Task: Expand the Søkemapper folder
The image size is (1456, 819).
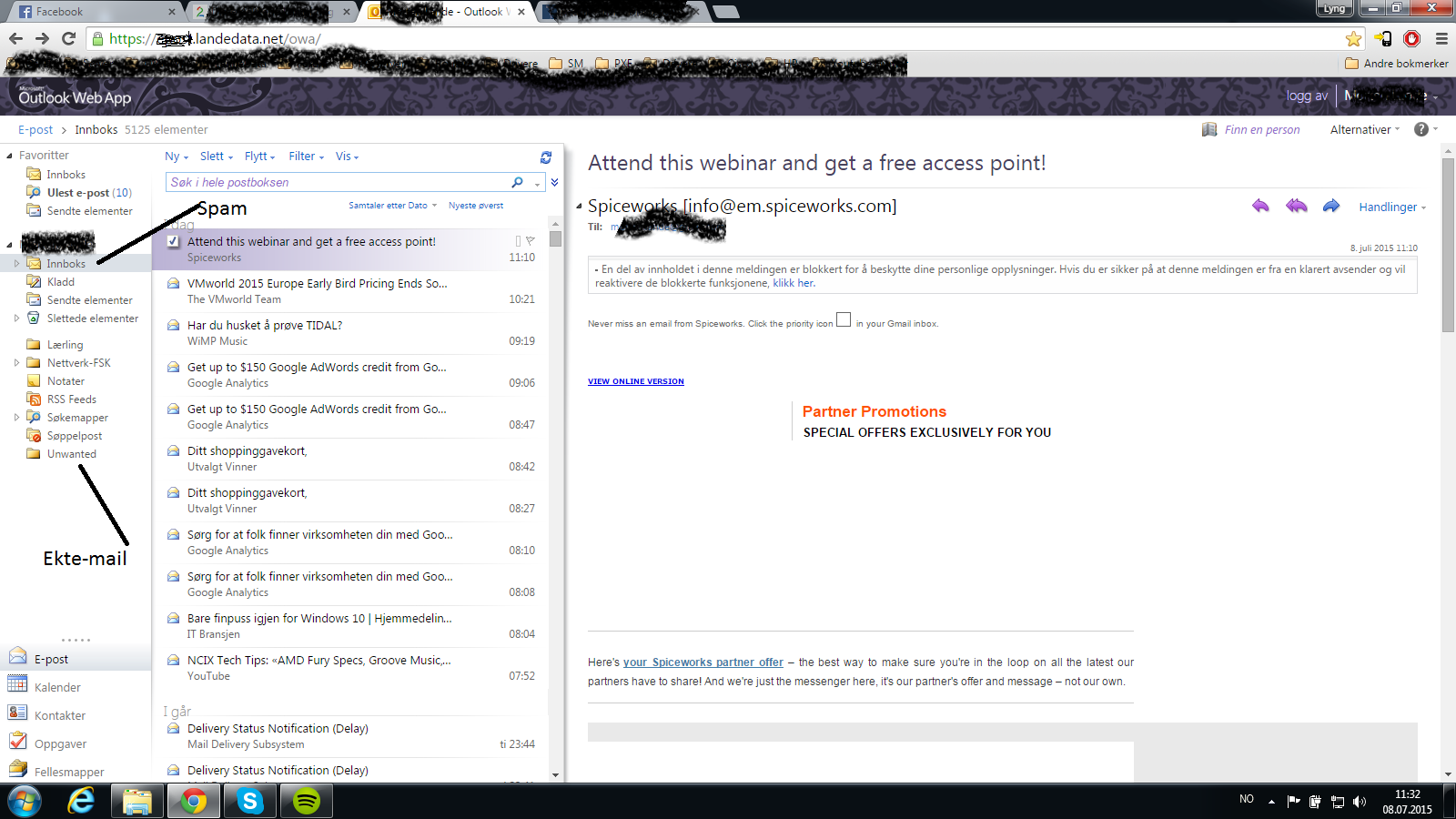Action: (x=16, y=418)
